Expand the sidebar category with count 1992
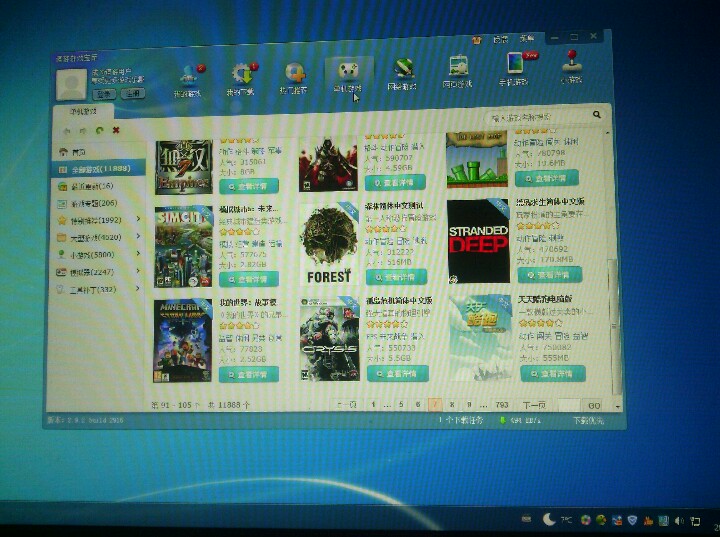 [138, 220]
